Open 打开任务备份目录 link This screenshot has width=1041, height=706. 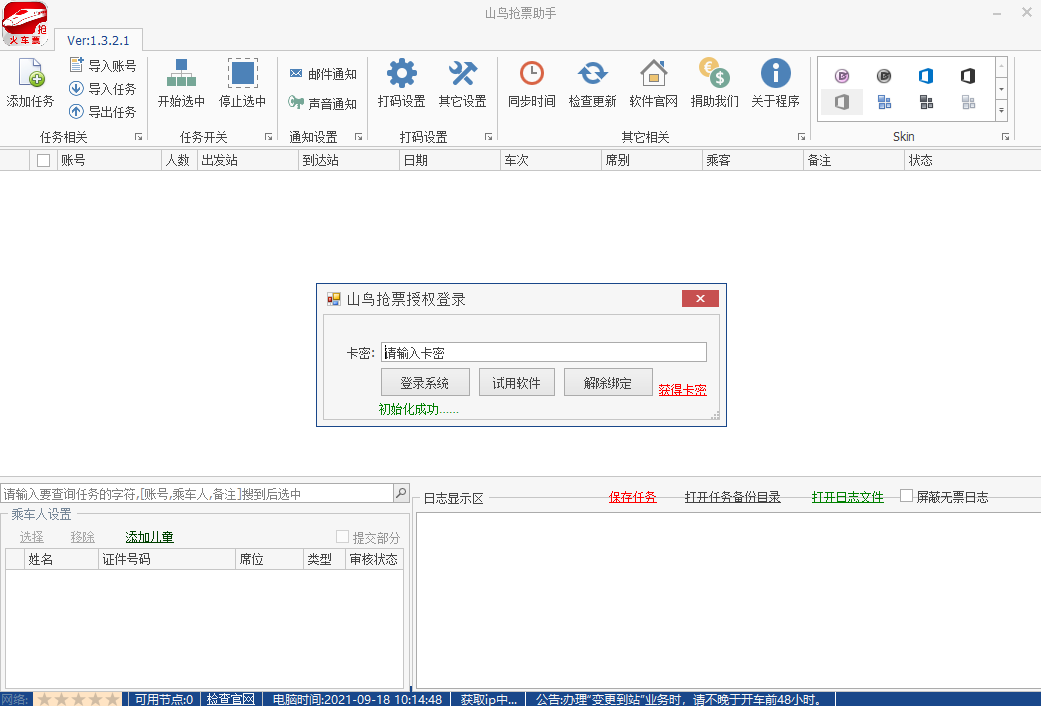click(732, 497)
